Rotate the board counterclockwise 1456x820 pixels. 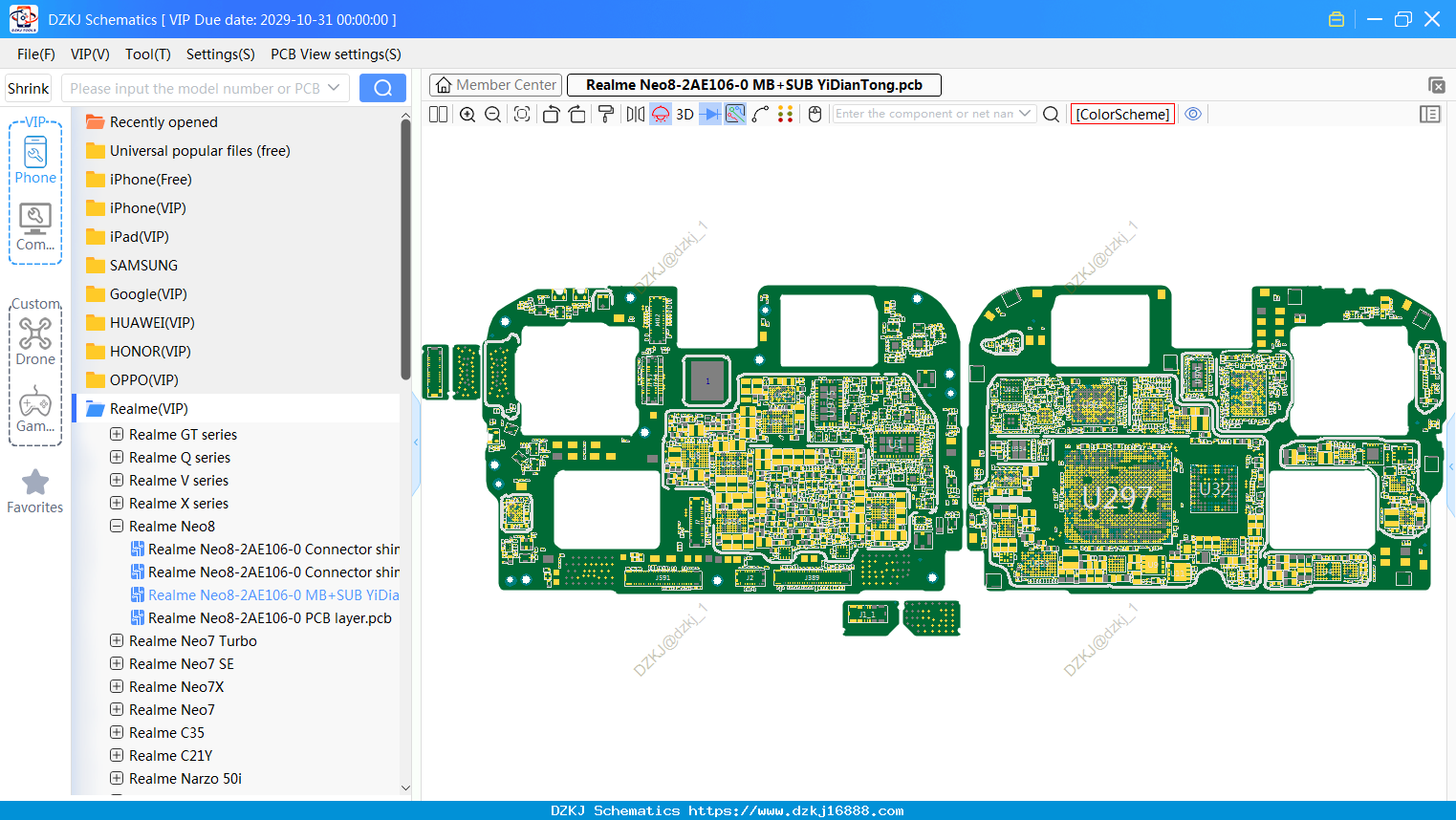(x=551, y=115)
